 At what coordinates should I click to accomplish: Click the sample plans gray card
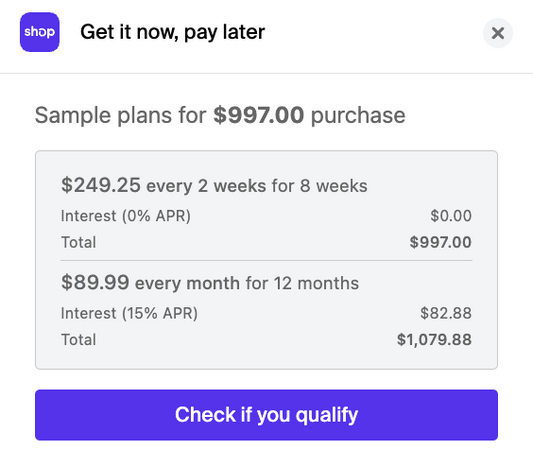click(x=266, y=260)
